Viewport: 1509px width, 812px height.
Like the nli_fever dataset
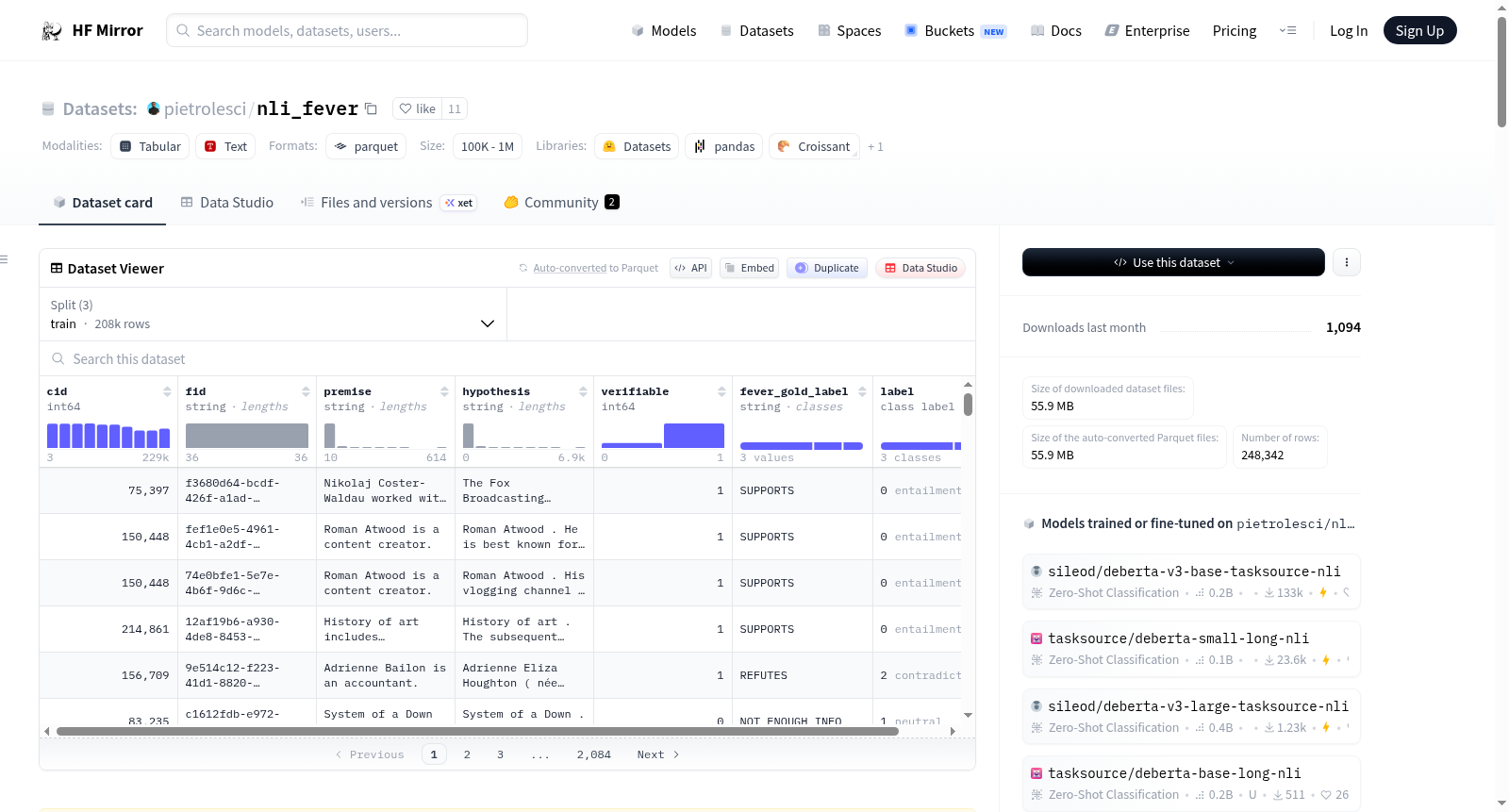[x=417, y=109]
